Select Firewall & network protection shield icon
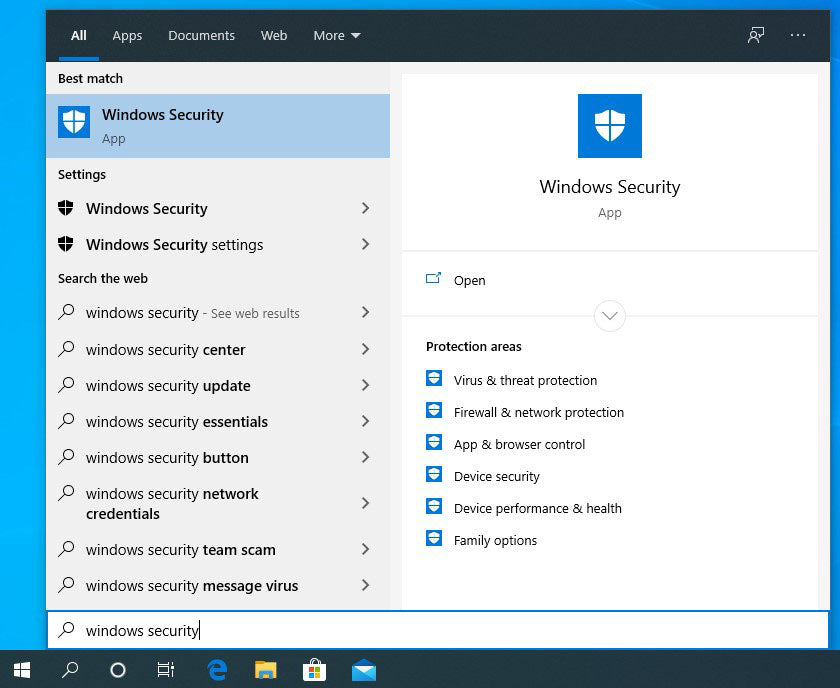Viewport: 840px width, 688px height. pos(434,410)
